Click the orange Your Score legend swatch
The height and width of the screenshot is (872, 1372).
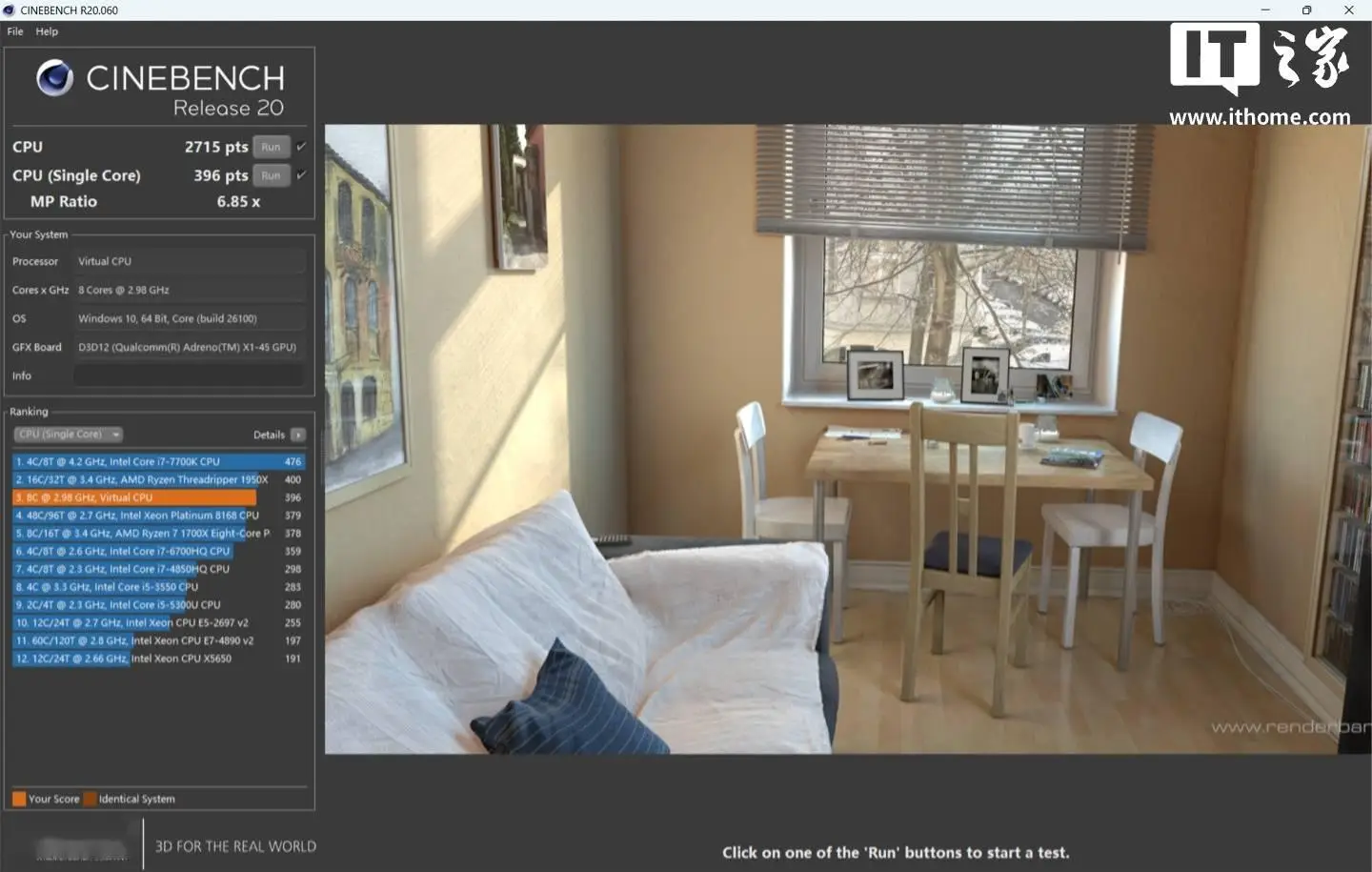(x=19, y=799)
